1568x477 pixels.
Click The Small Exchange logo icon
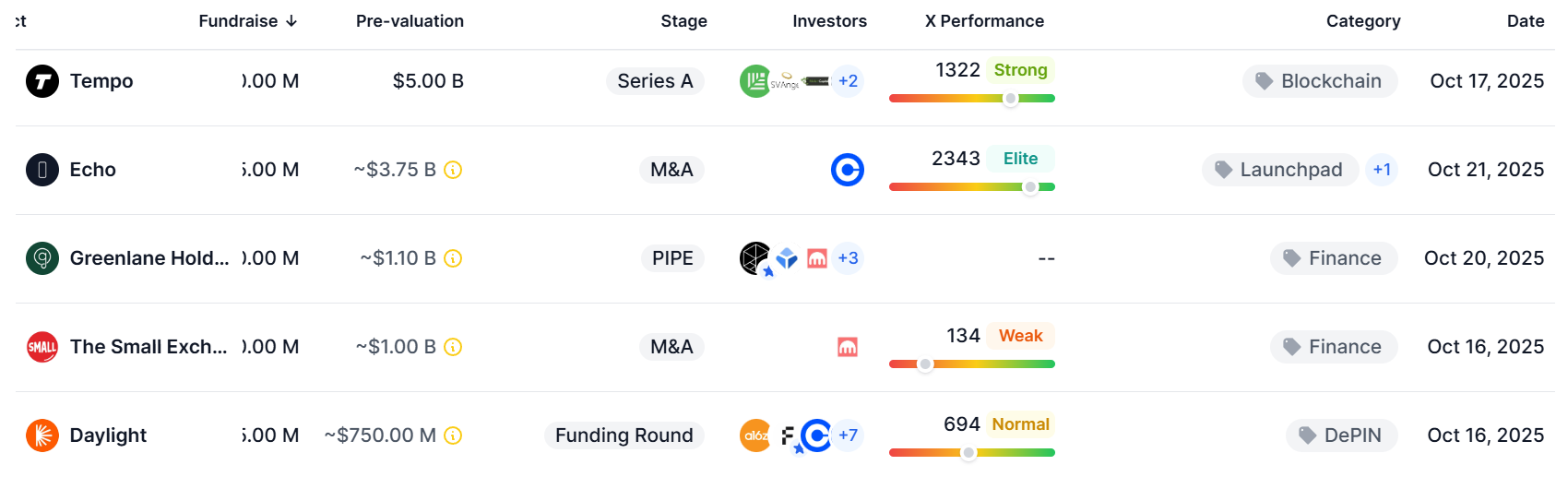42,347
